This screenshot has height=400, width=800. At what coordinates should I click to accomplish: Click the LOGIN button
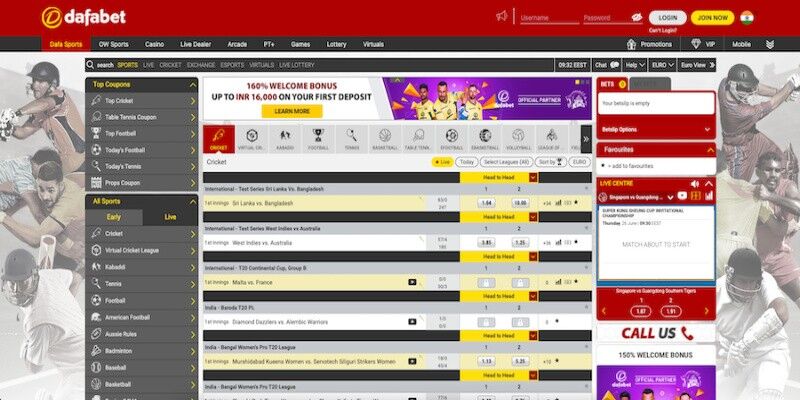point(667,18)
